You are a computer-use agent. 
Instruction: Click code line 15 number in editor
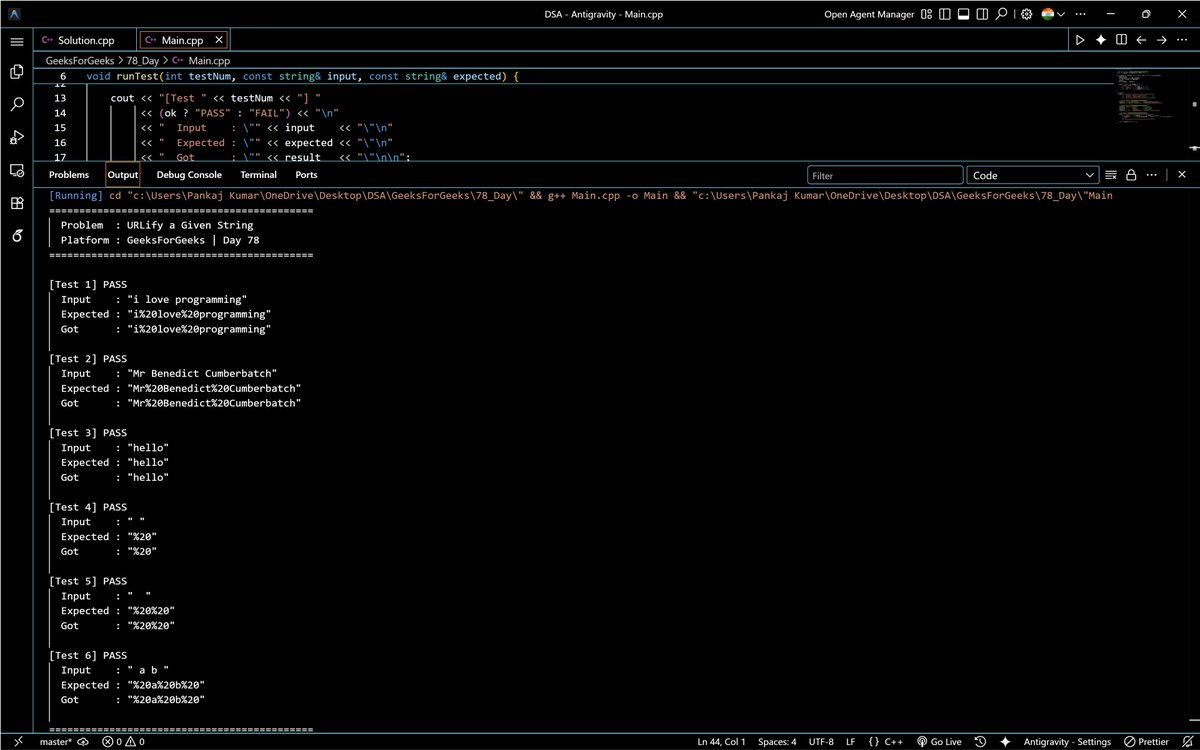tap(60, 128)
